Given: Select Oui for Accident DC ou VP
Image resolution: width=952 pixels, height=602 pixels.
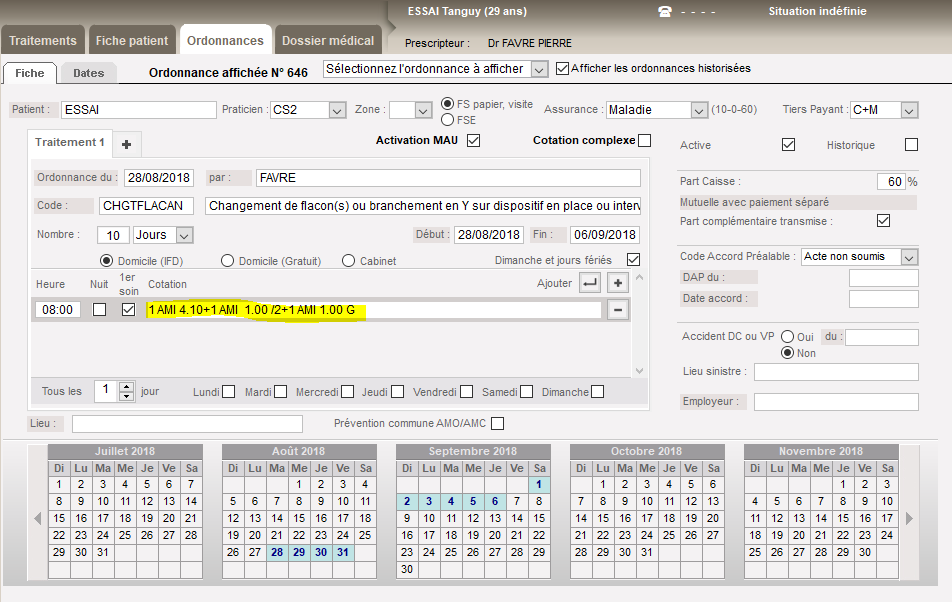Looking at the screenshot, I should point(787,337).
